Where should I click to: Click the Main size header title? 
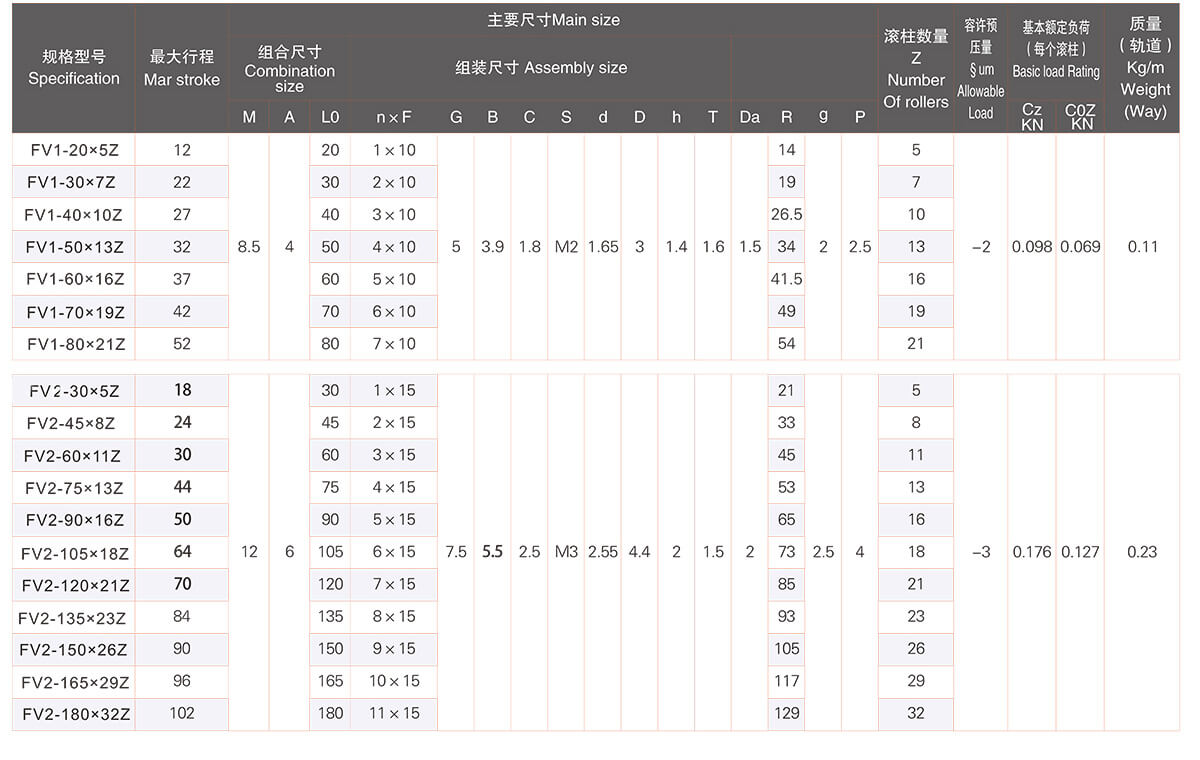pos(553,20)
